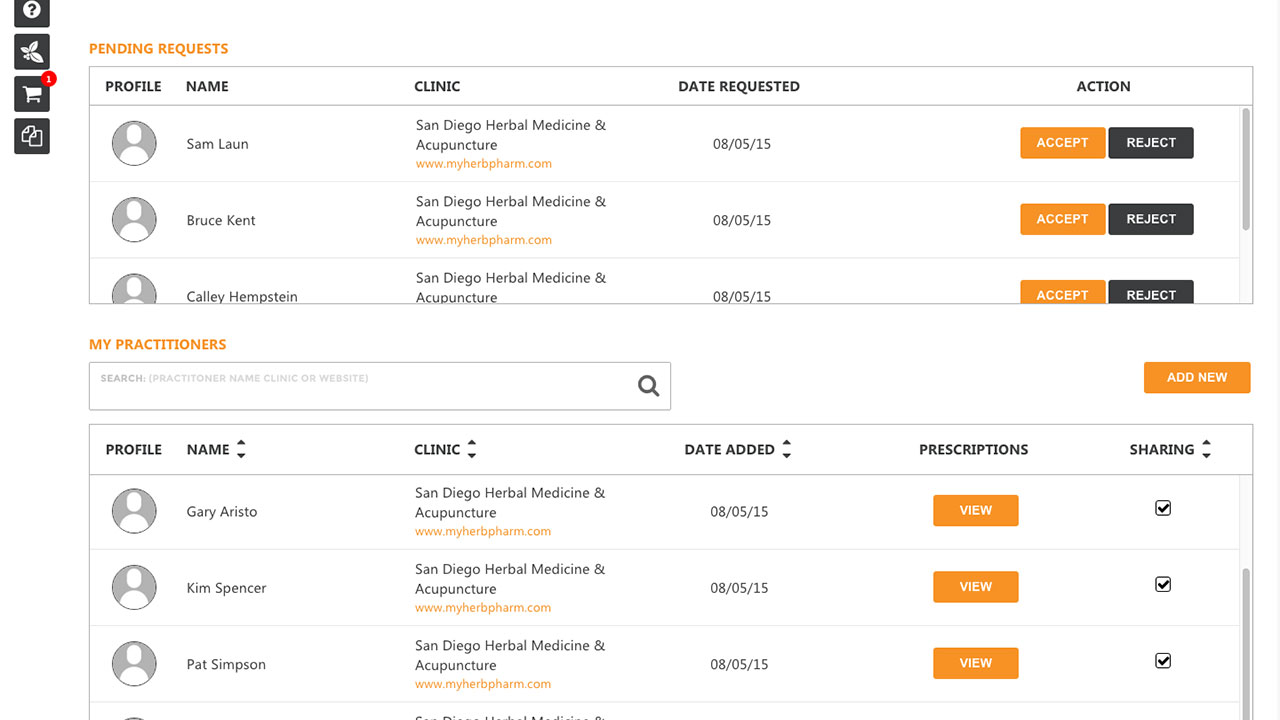
Task: Open Kim Spencer's profile avatar
Action: pyautogui.click(x=134, y=588)
